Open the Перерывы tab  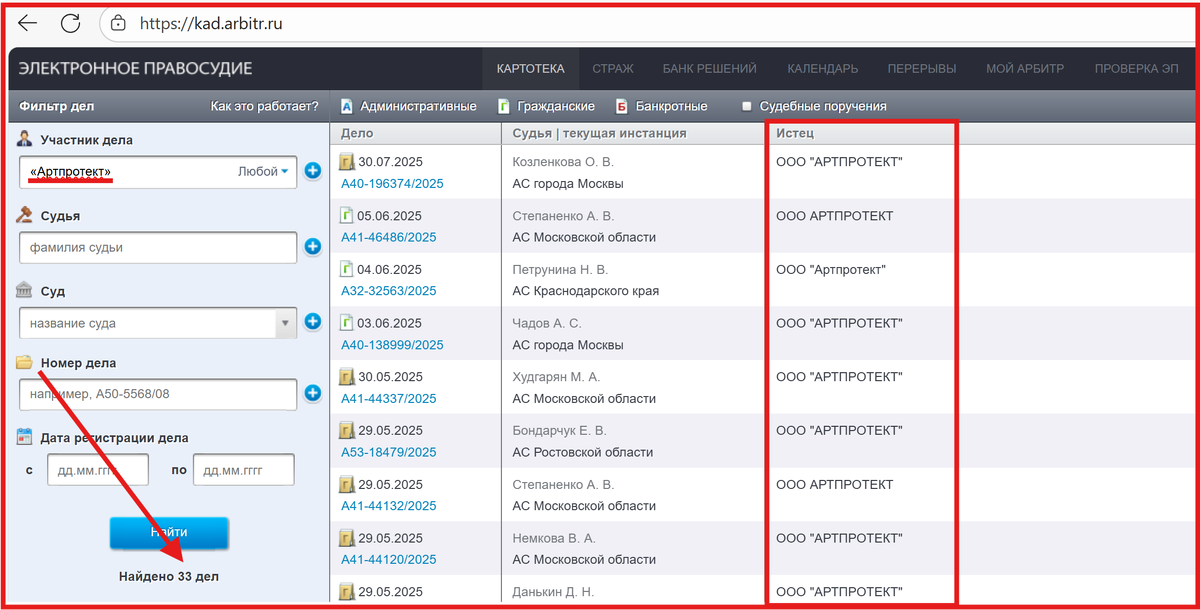[922, 69]
